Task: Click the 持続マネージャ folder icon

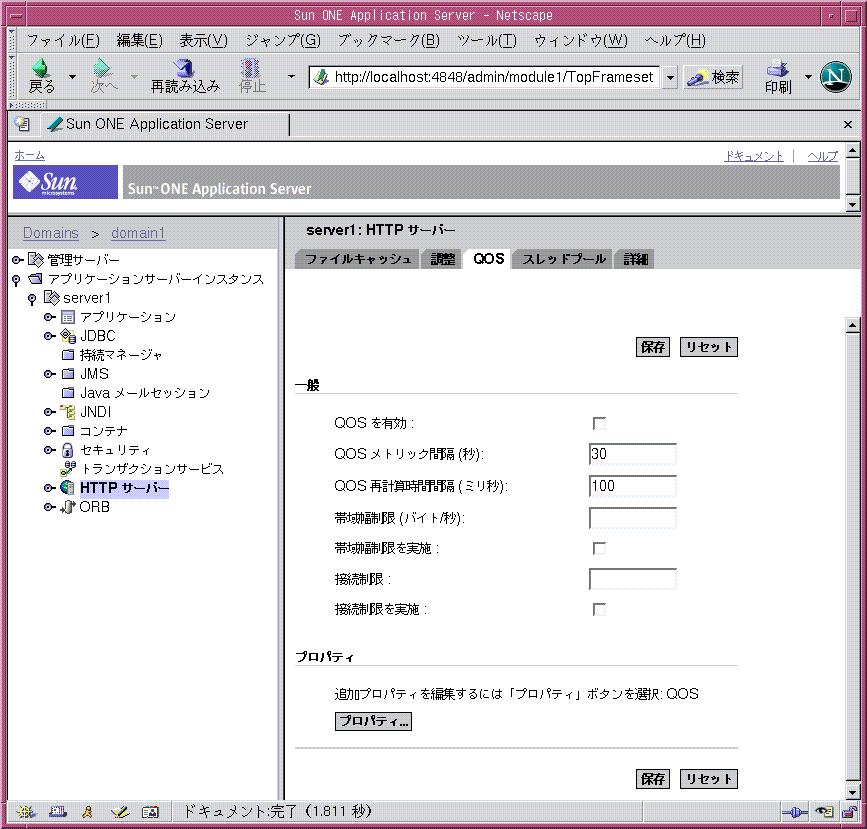Action: (x=68, y=354)
